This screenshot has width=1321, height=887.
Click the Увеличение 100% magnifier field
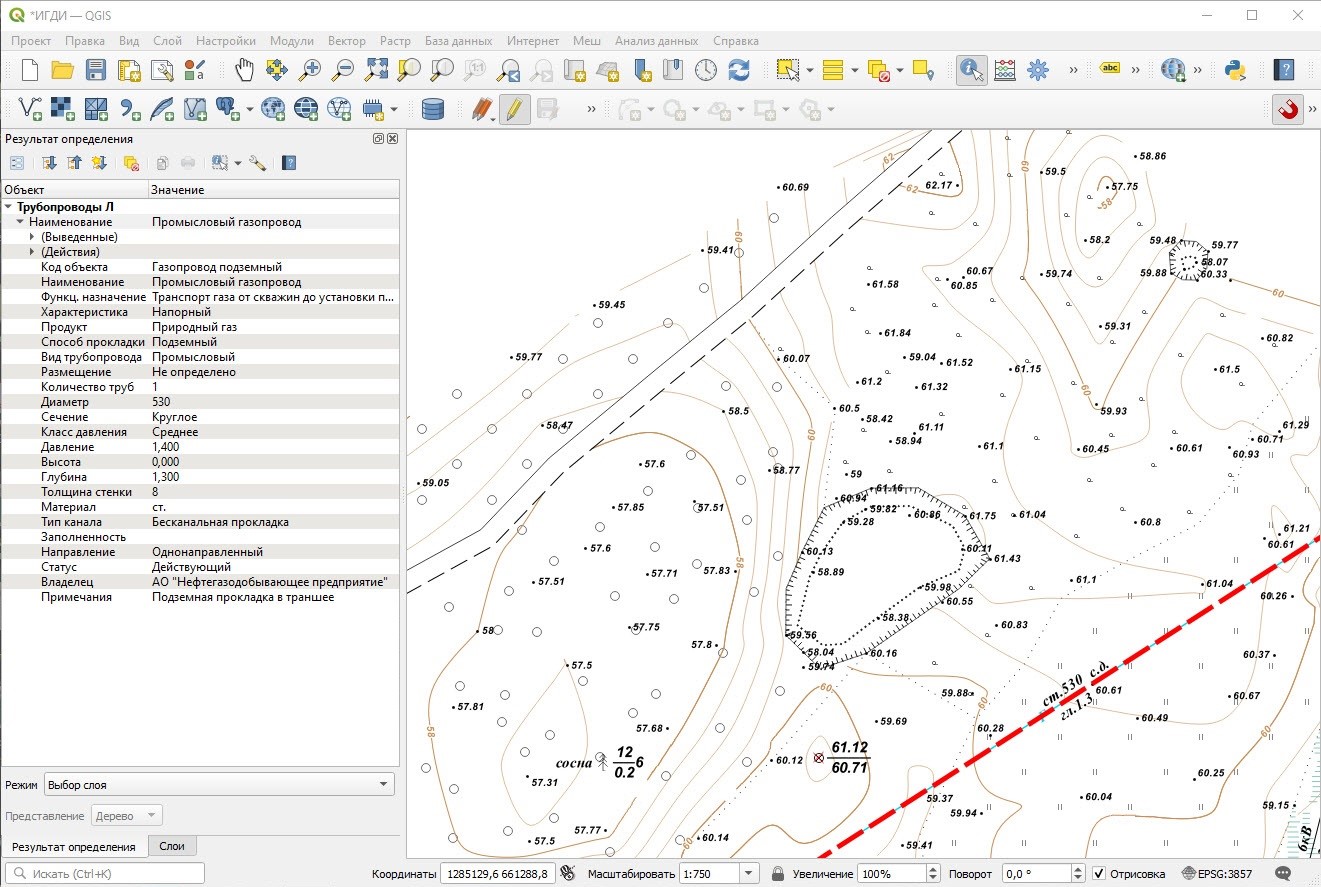click(x=900, y=874)
